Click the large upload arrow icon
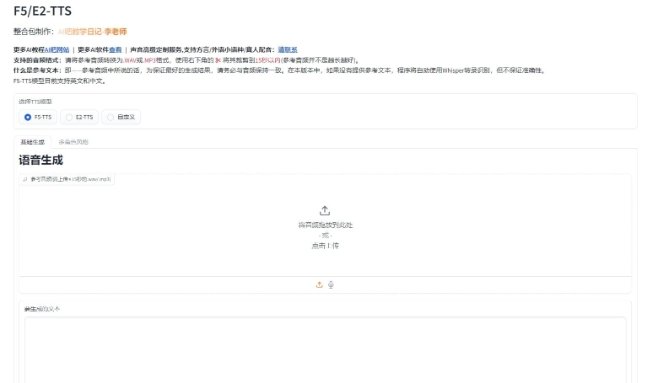 tap(325, 210)
